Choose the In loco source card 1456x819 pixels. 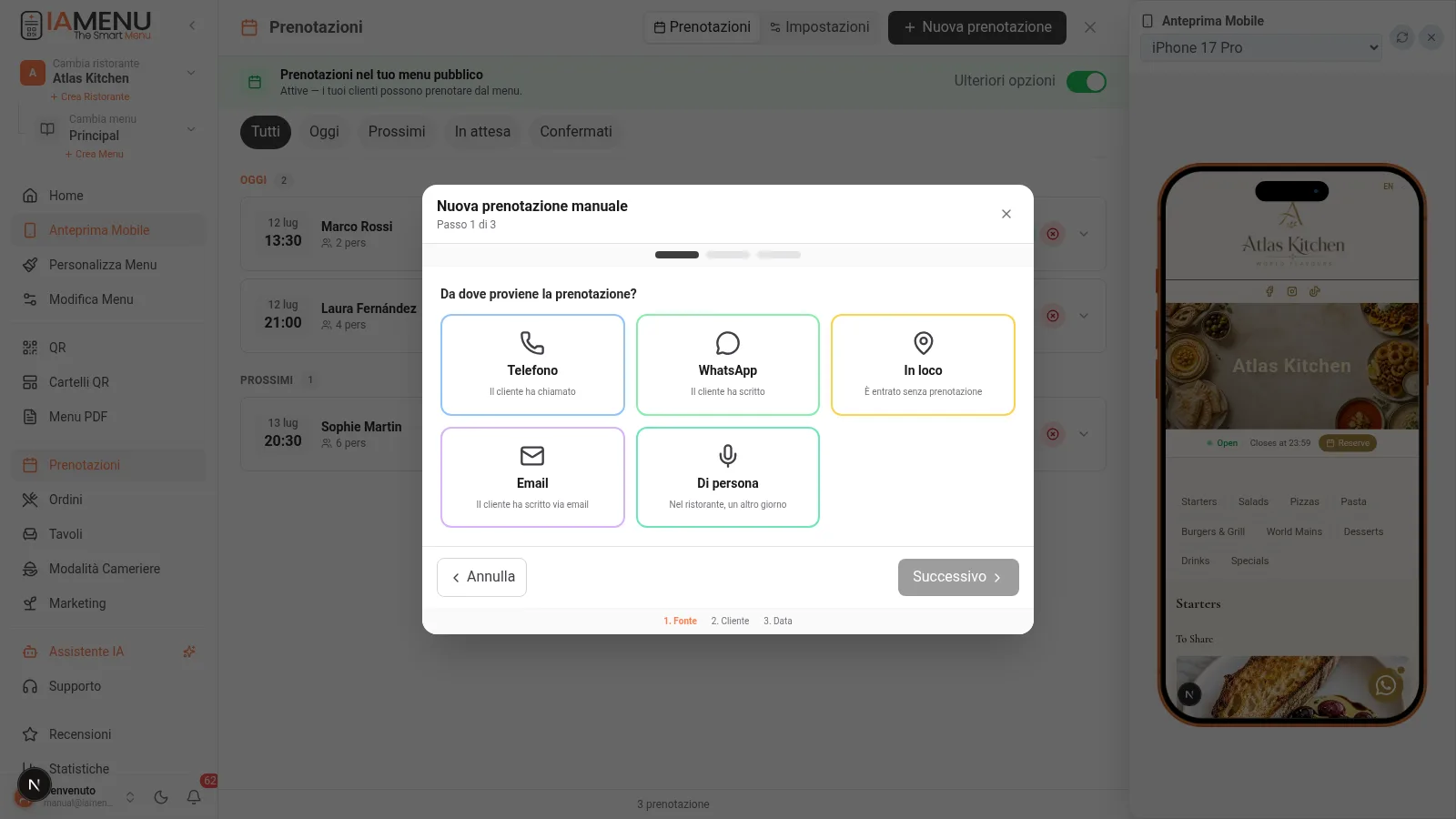point(923,365)
